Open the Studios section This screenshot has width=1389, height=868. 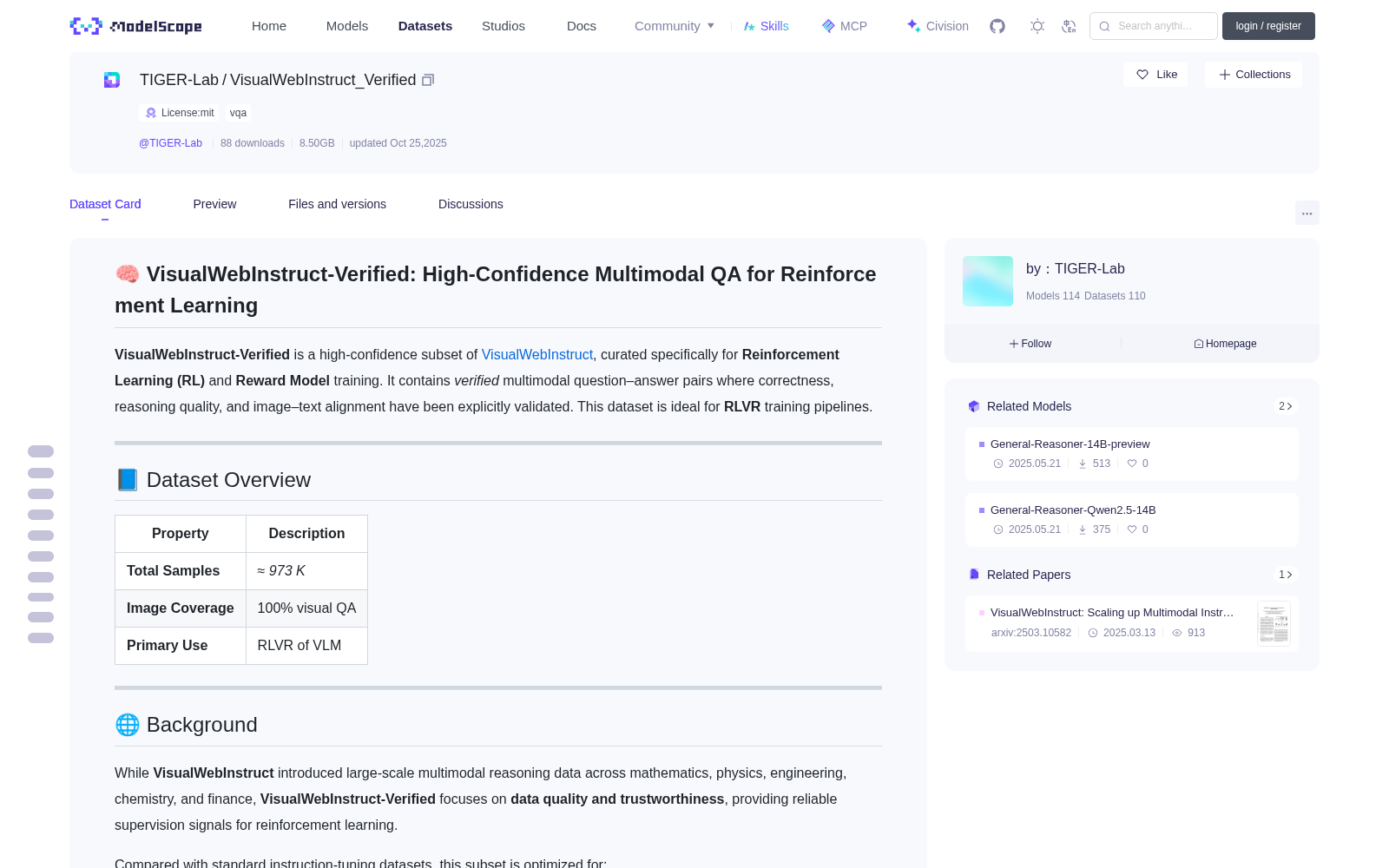point(504,26)
